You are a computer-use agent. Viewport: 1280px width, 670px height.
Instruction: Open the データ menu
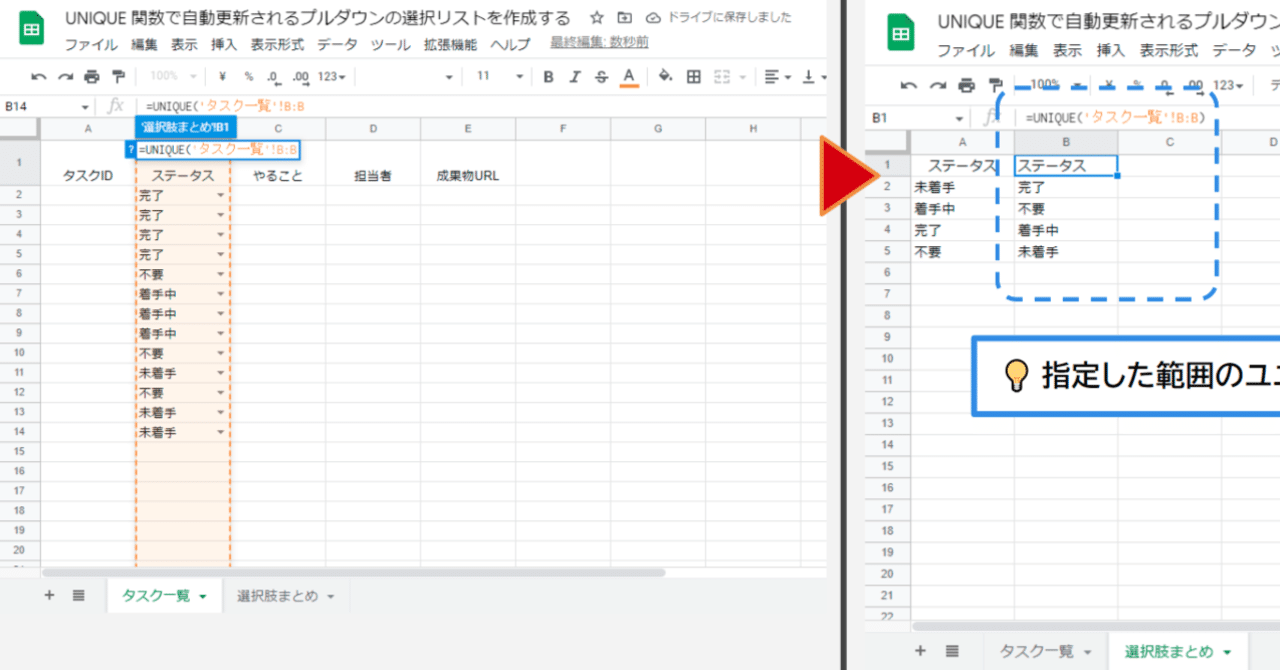(337, 44)
